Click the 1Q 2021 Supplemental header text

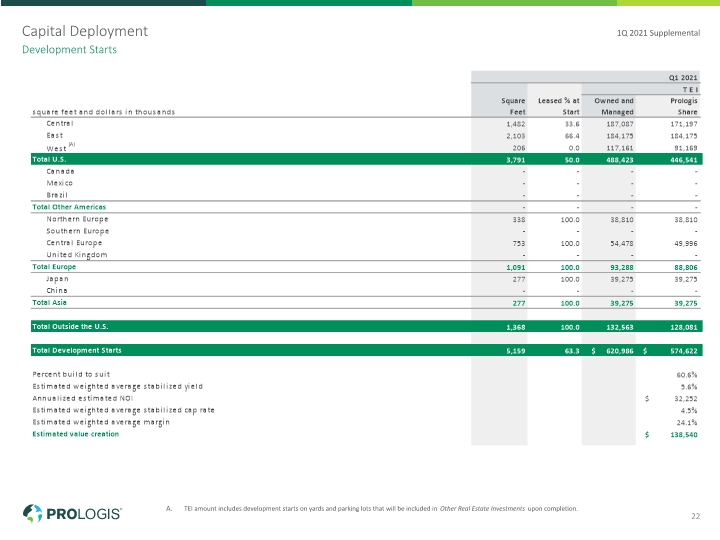tap(658, 33)
